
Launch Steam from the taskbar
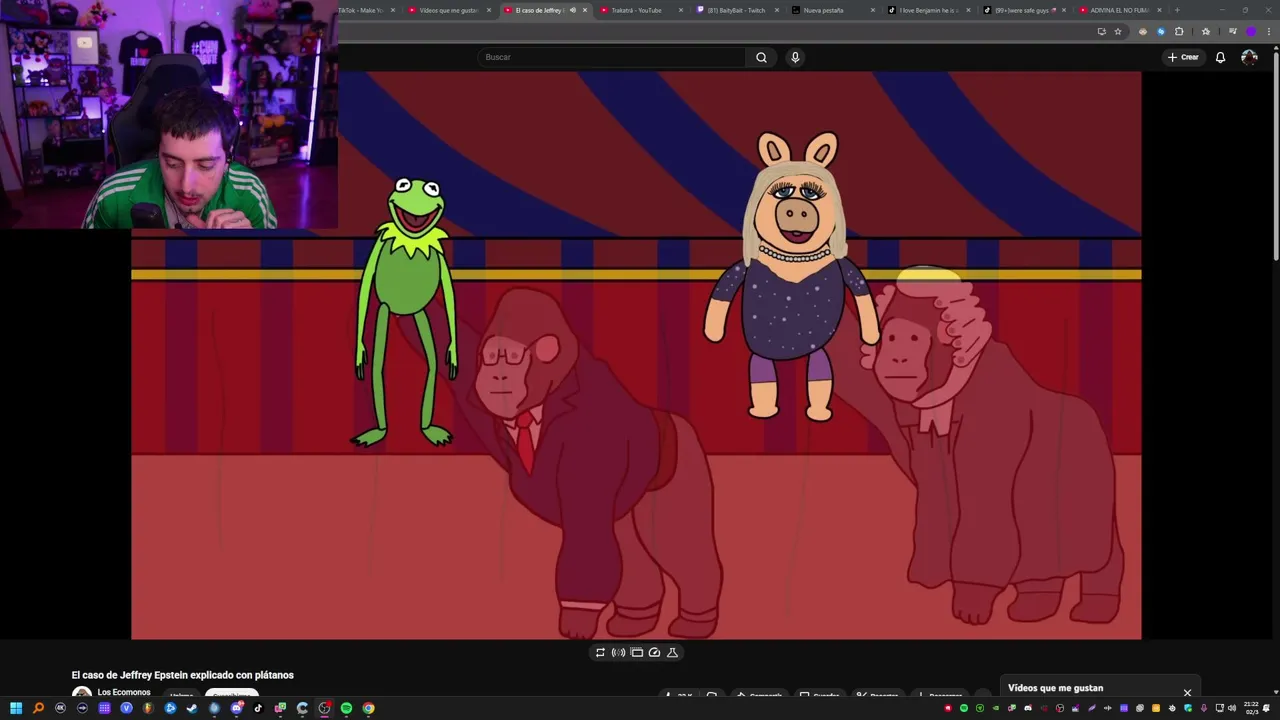pos(192,708)
